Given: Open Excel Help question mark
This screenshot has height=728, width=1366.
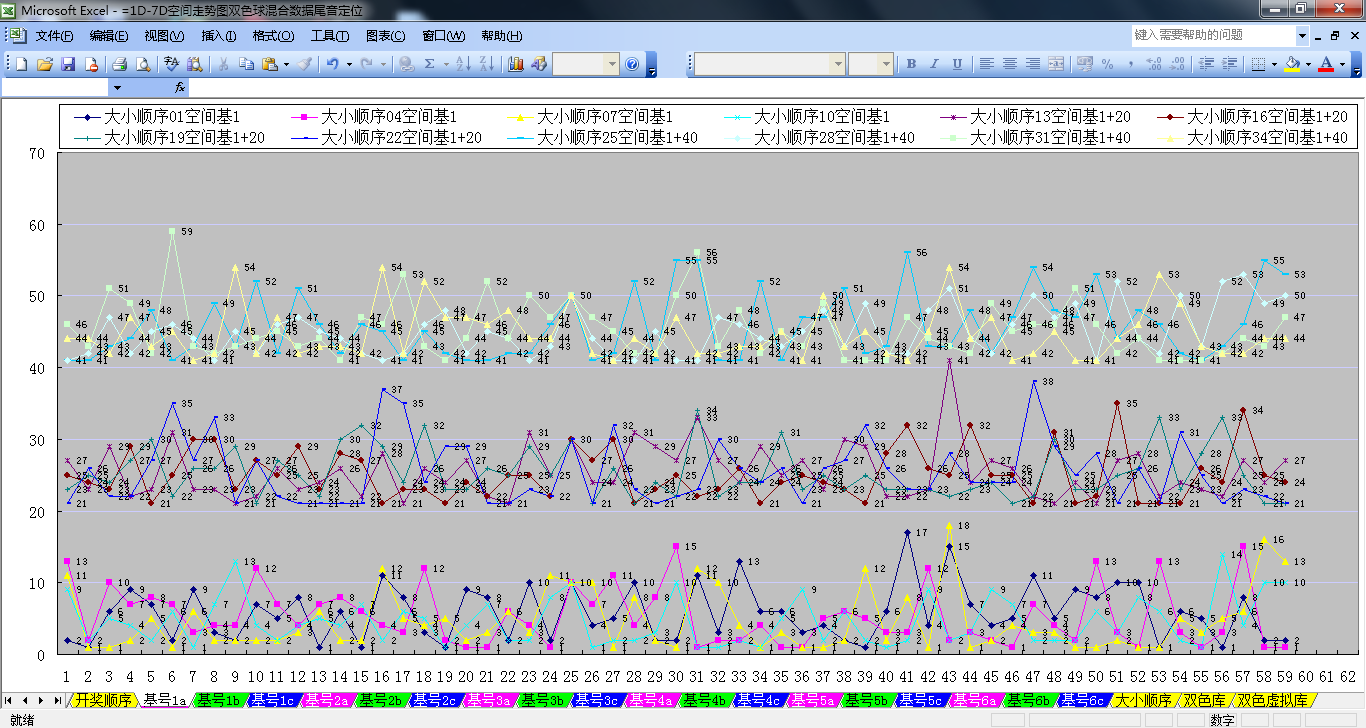Looking at the screenshot, I should click(x=632, y=64).
